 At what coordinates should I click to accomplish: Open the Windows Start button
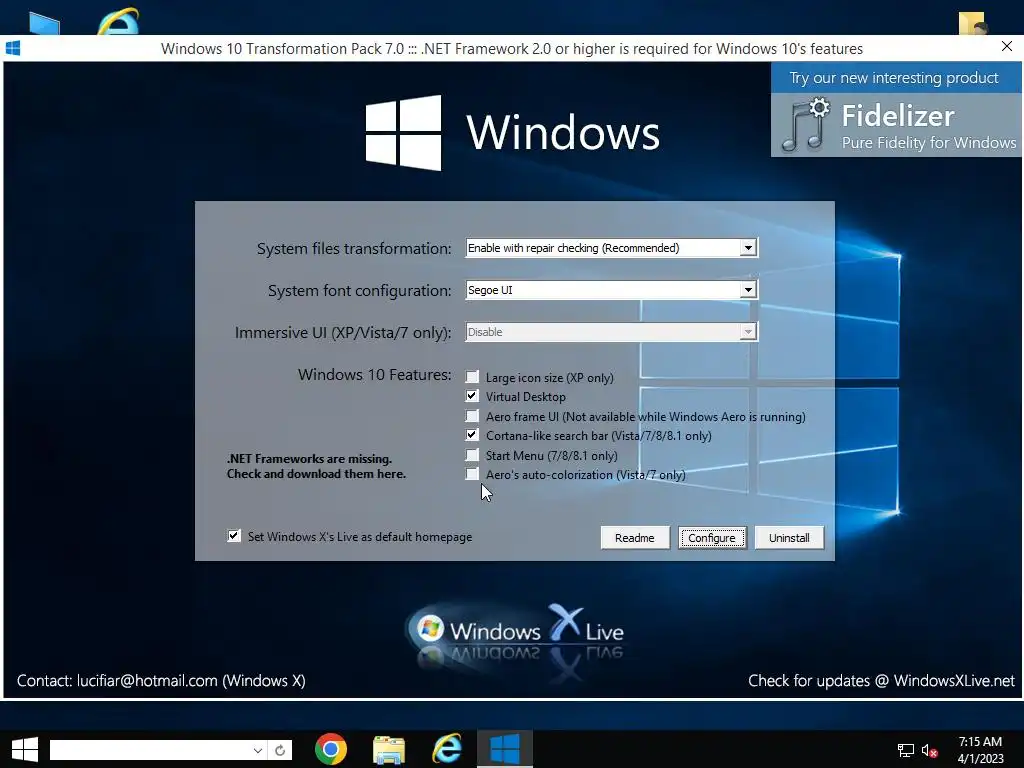pyautogui.click(x=25, y=749)
